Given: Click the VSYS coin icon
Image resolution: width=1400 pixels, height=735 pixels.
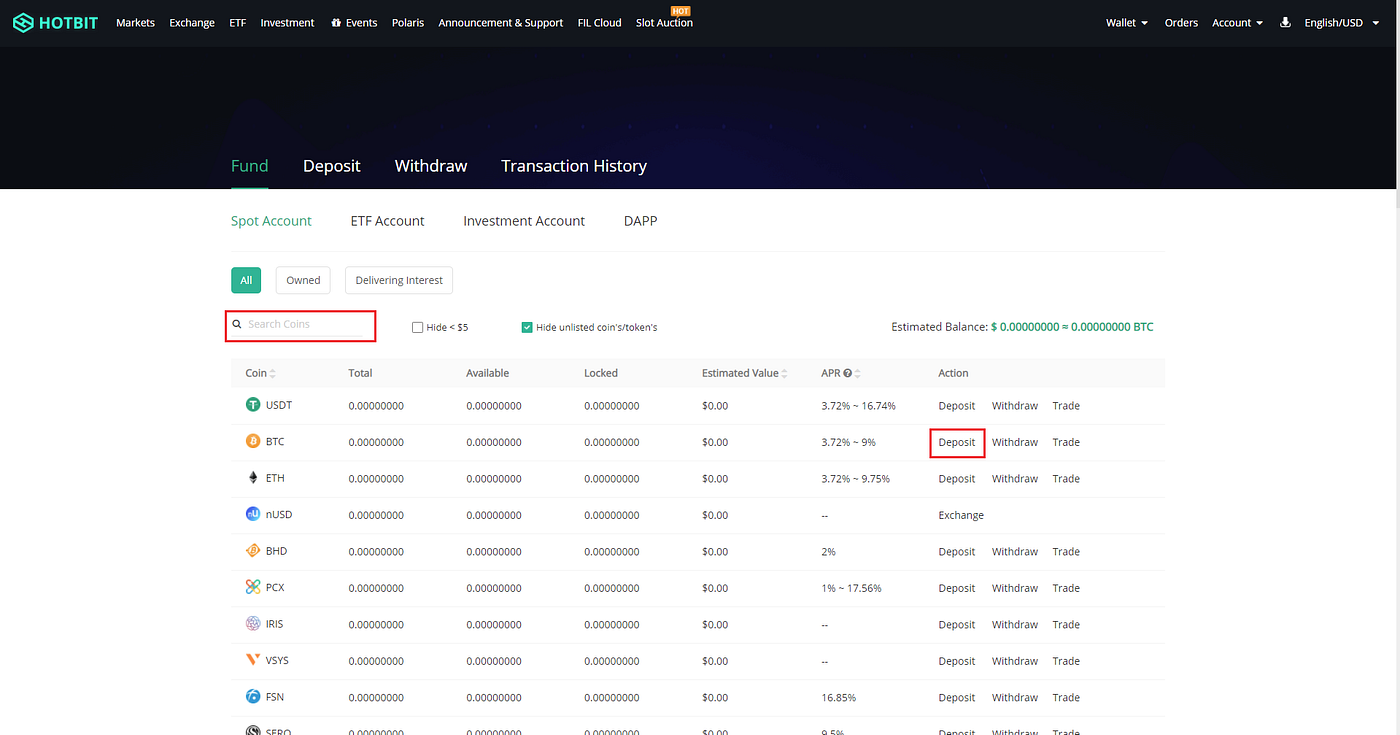Looking at the screenshot, I should point(253,660).
